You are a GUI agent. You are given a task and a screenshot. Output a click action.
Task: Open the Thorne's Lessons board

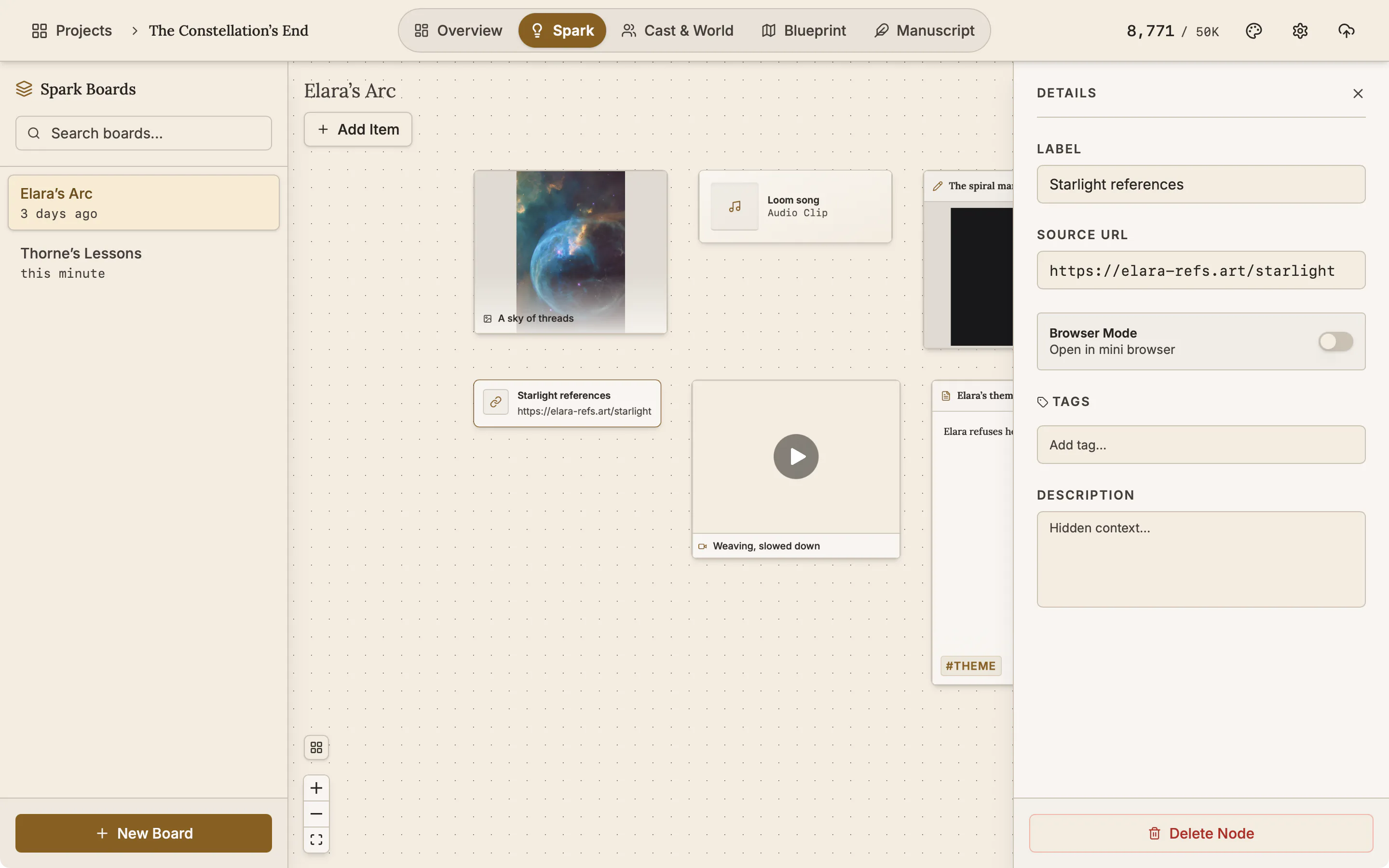(x=144, y=262)
